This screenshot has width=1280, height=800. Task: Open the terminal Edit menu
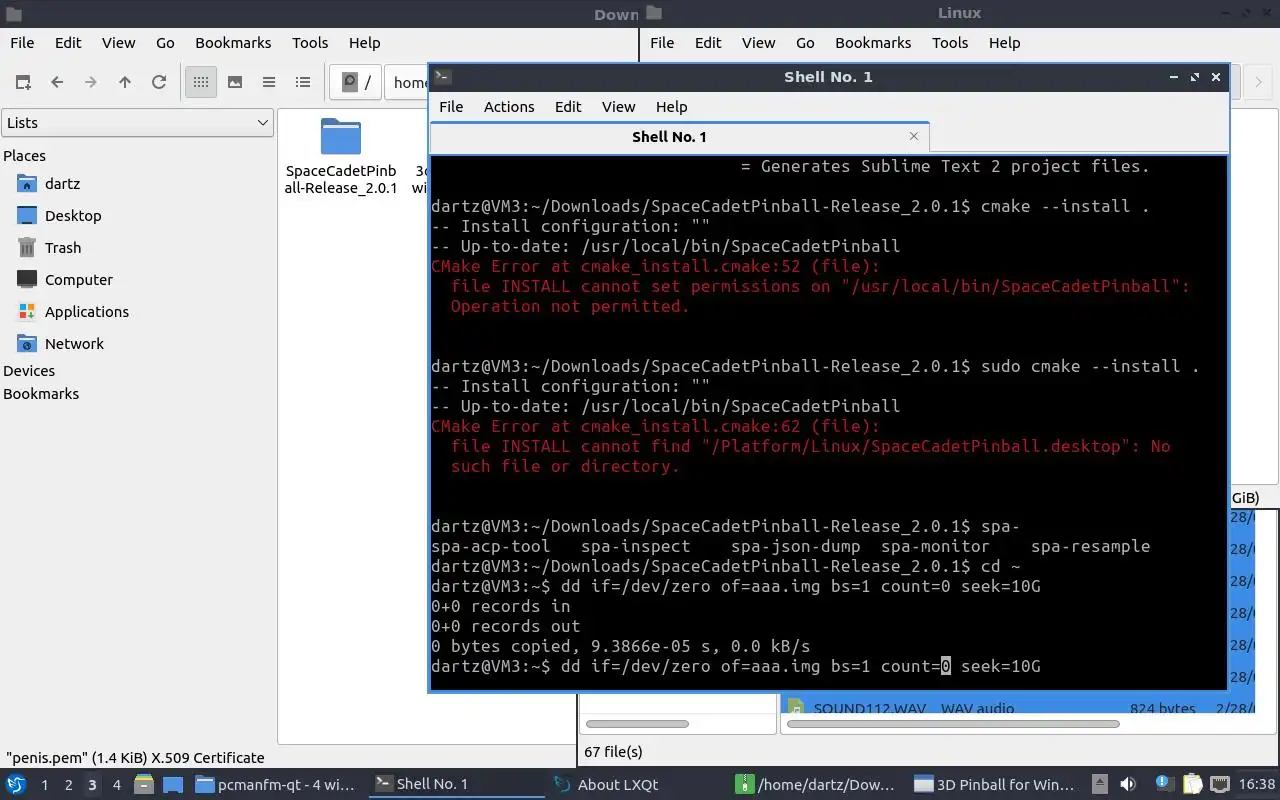pyautogui.click(x=568, y=107)
